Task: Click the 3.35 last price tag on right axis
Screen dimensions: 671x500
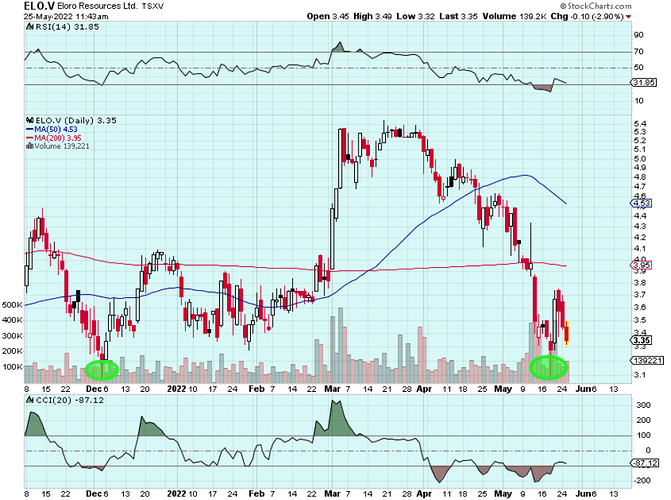Action: point(642,340)
